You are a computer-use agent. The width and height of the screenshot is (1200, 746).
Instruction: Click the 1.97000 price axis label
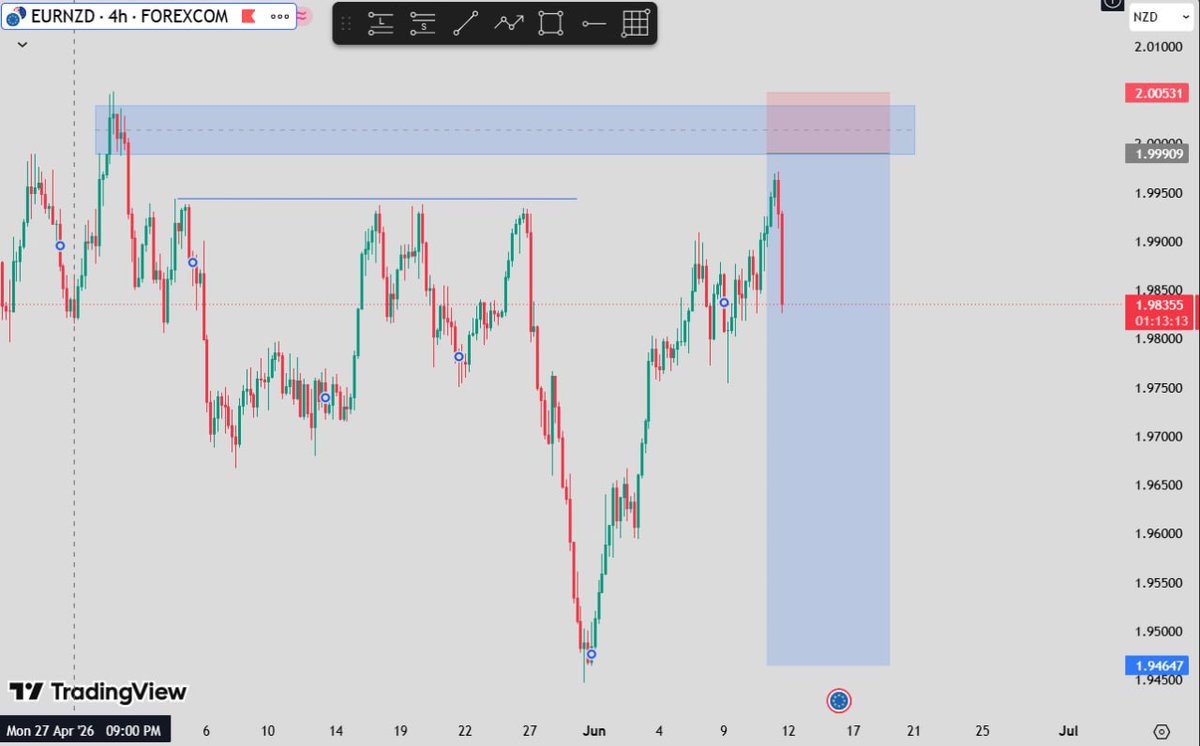point(1160,436)
